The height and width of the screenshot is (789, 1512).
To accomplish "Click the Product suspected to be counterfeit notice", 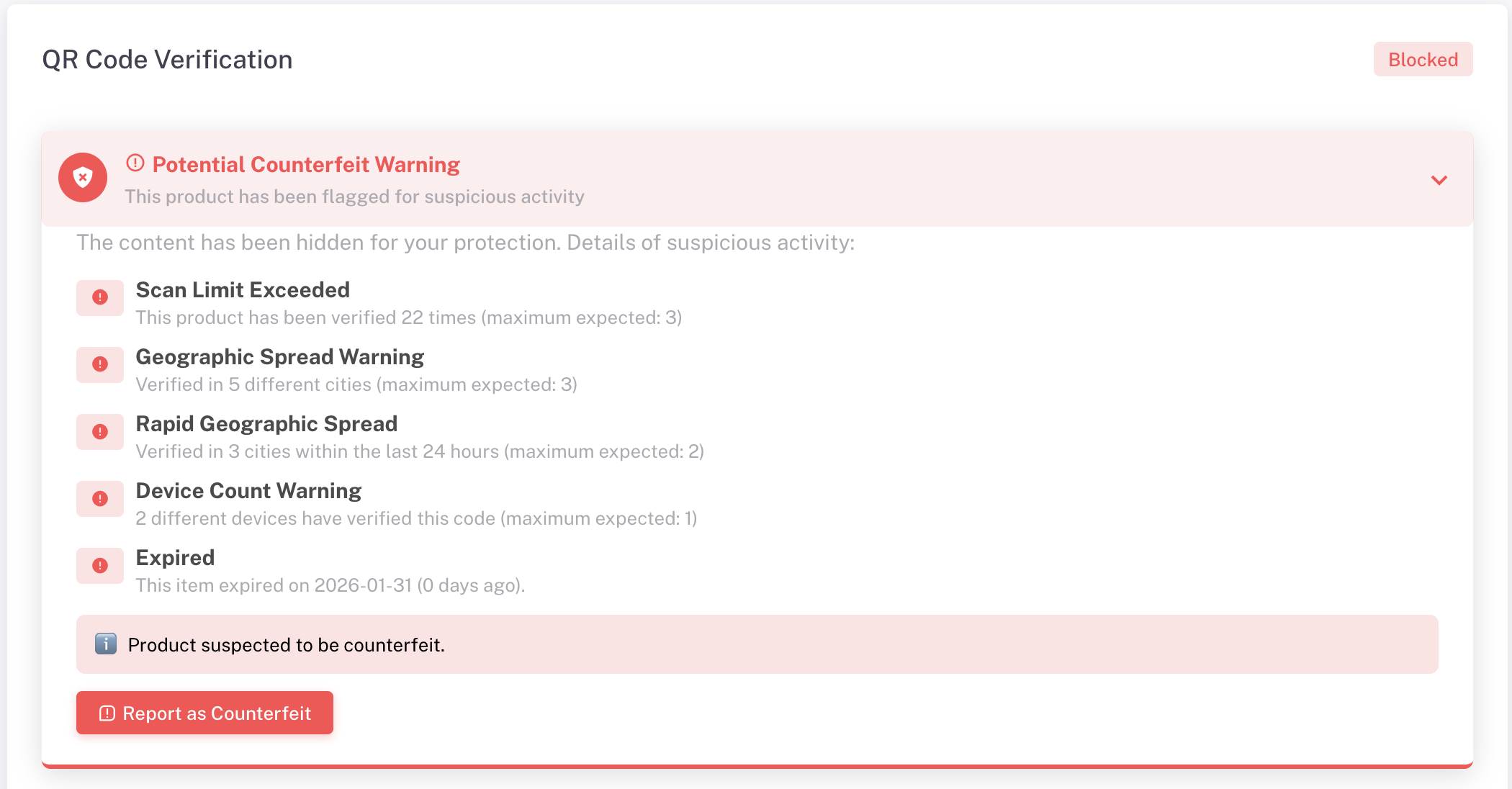I will pos(286,645).
